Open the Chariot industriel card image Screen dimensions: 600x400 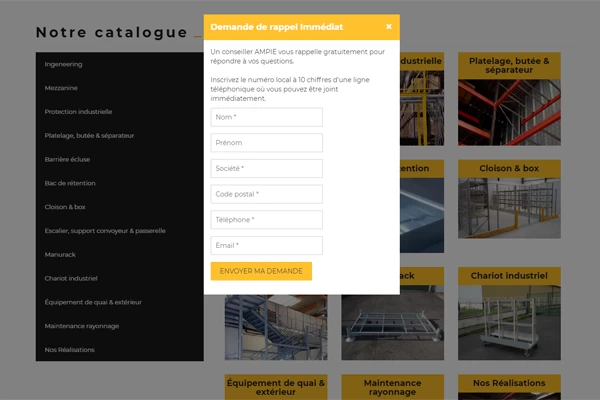[509, 322]
